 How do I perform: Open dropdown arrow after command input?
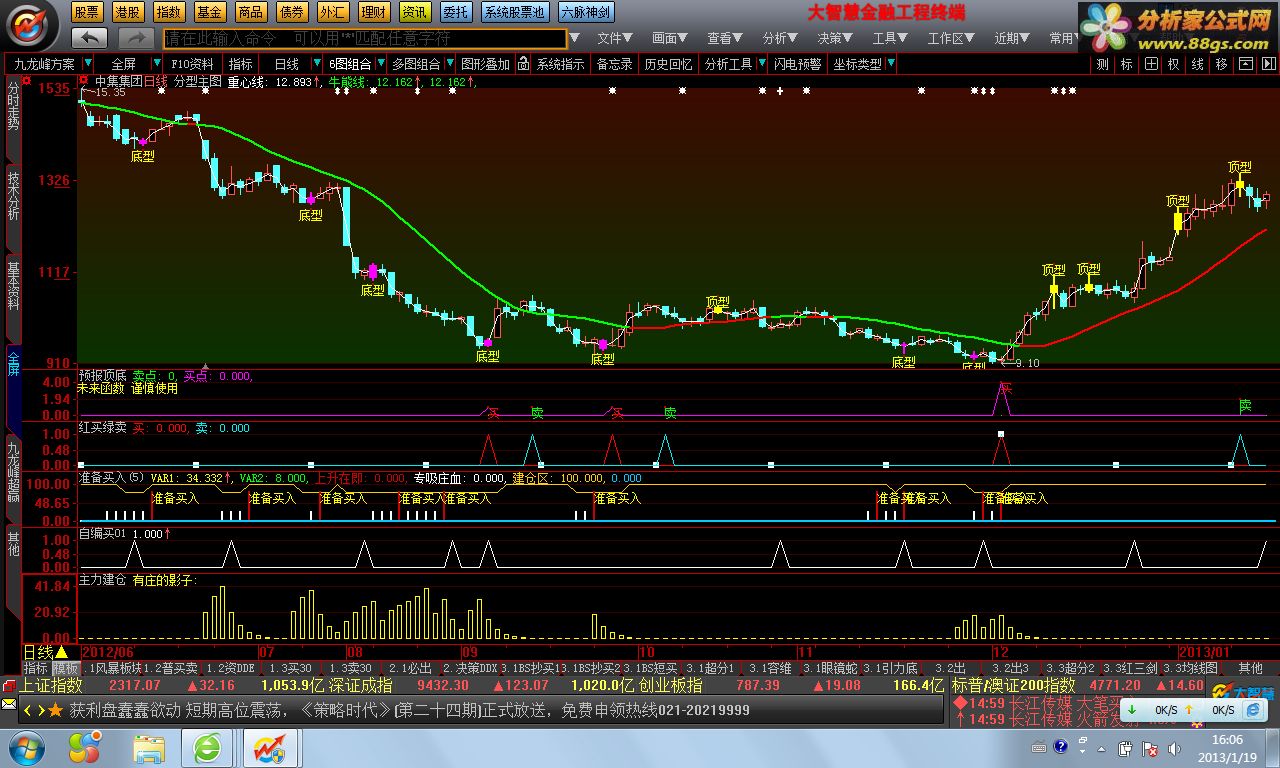[x=574, y=38]
